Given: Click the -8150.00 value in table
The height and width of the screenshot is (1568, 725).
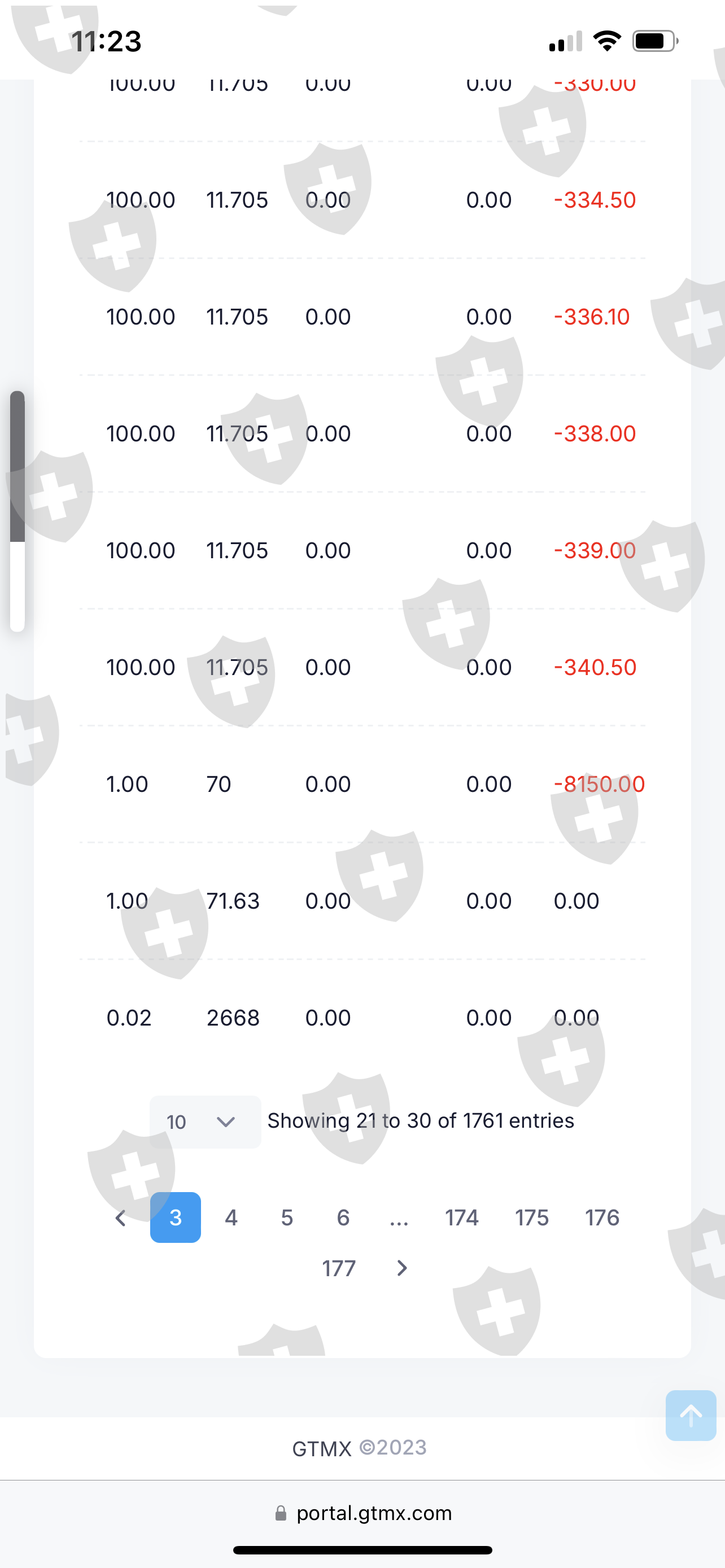Looking at the screenshot, I should (x=599, y=784).
